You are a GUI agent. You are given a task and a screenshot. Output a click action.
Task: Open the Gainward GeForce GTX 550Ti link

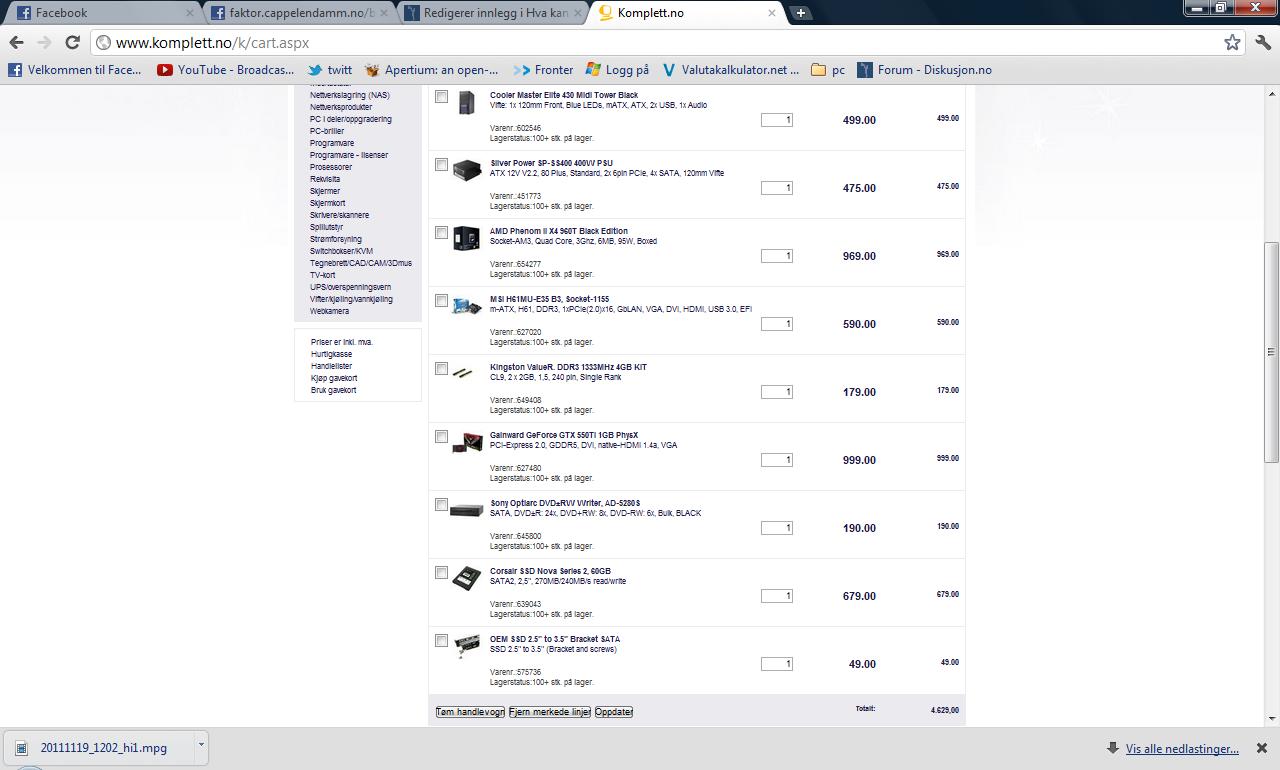click(x=564, y=435)
